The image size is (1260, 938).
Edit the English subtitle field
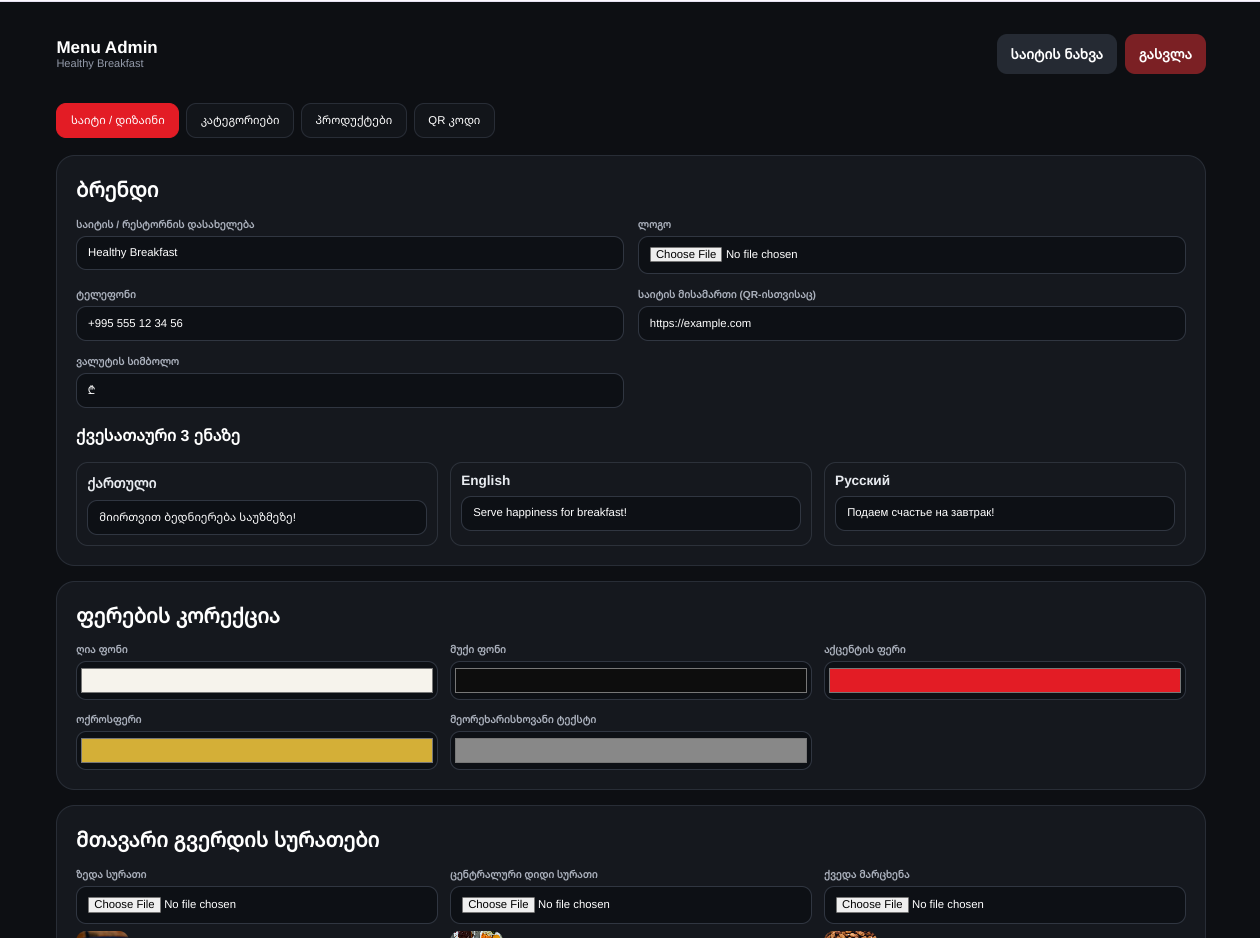[631, 513]
